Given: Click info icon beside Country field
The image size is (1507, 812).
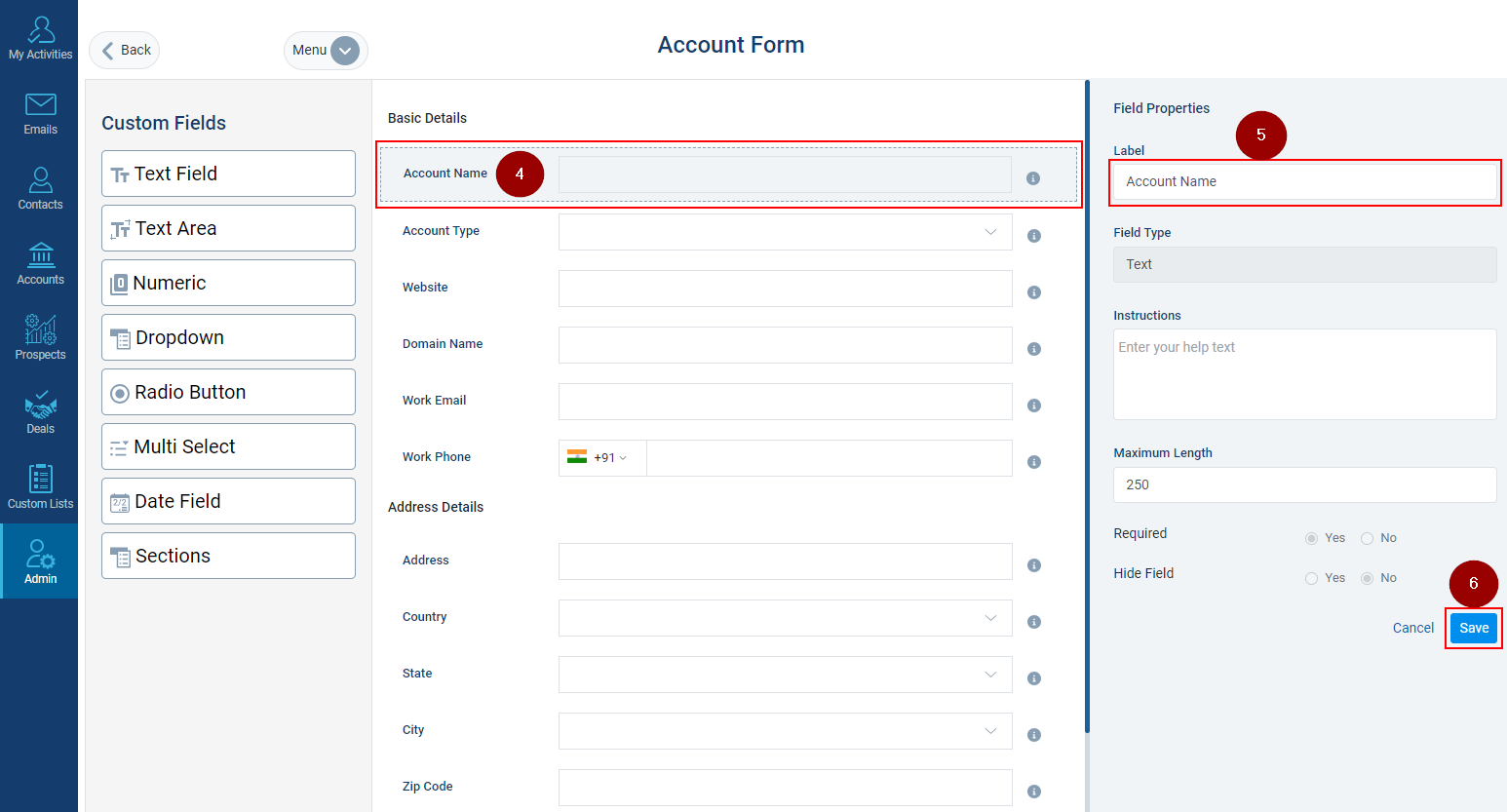Looking at the screenshot, I should 1034,622.
